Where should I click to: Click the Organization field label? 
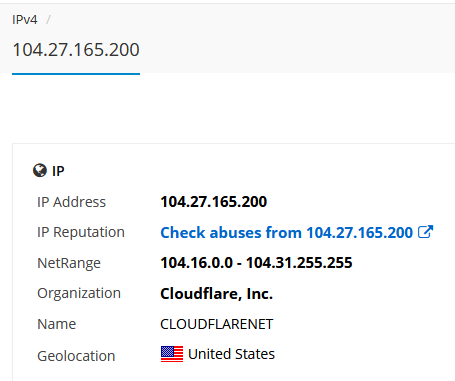[79, 293]
